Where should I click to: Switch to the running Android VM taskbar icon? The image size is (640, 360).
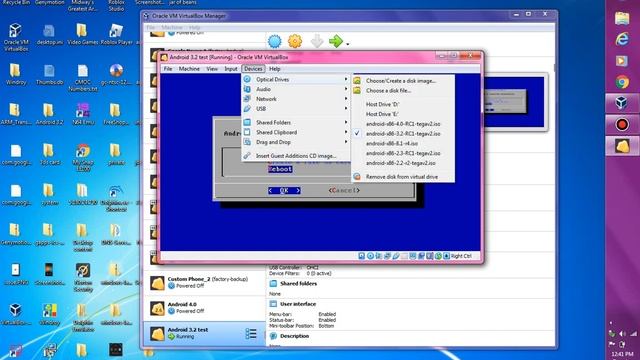point(622,146)
